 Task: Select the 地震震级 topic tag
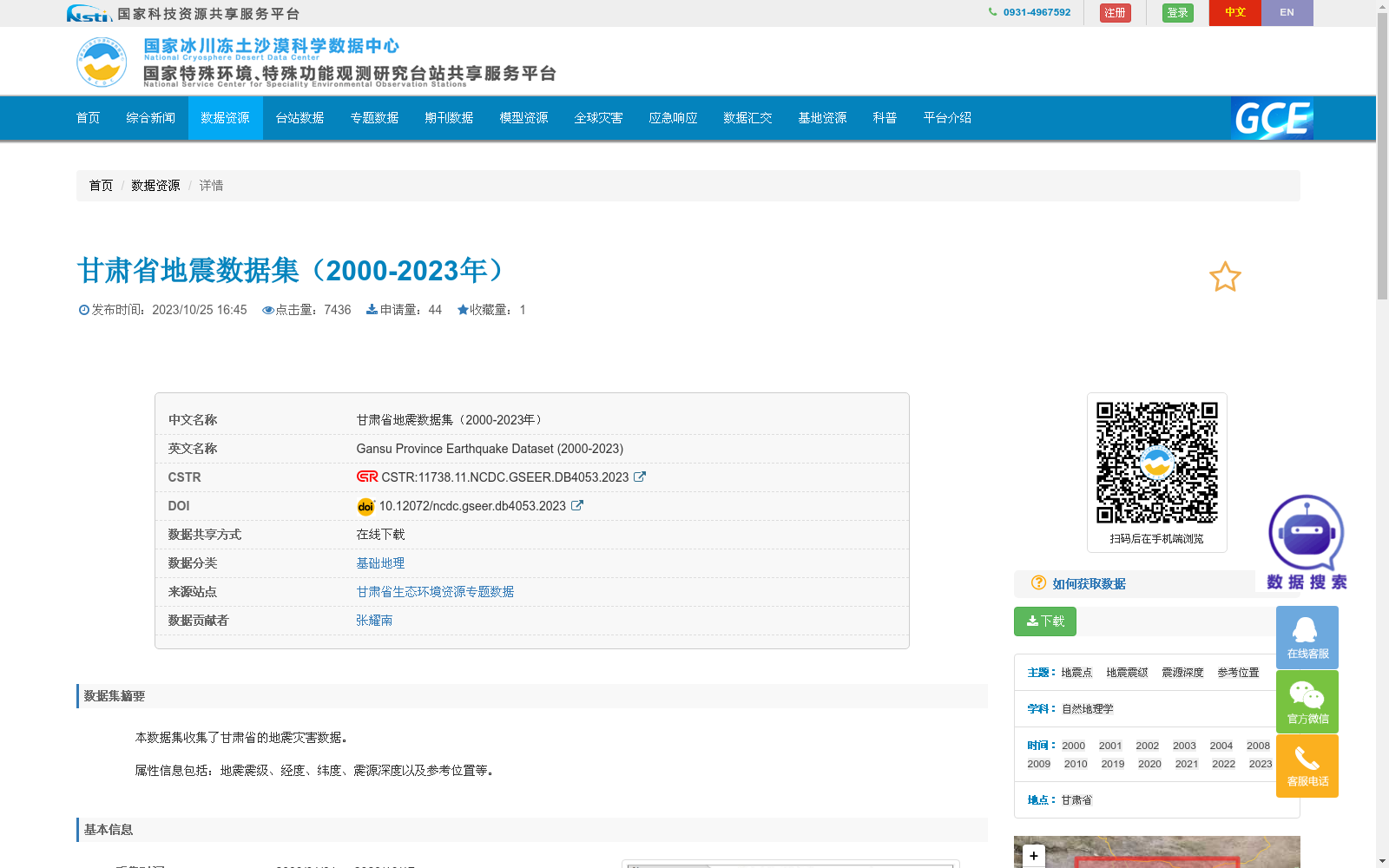pos(1127,673)
